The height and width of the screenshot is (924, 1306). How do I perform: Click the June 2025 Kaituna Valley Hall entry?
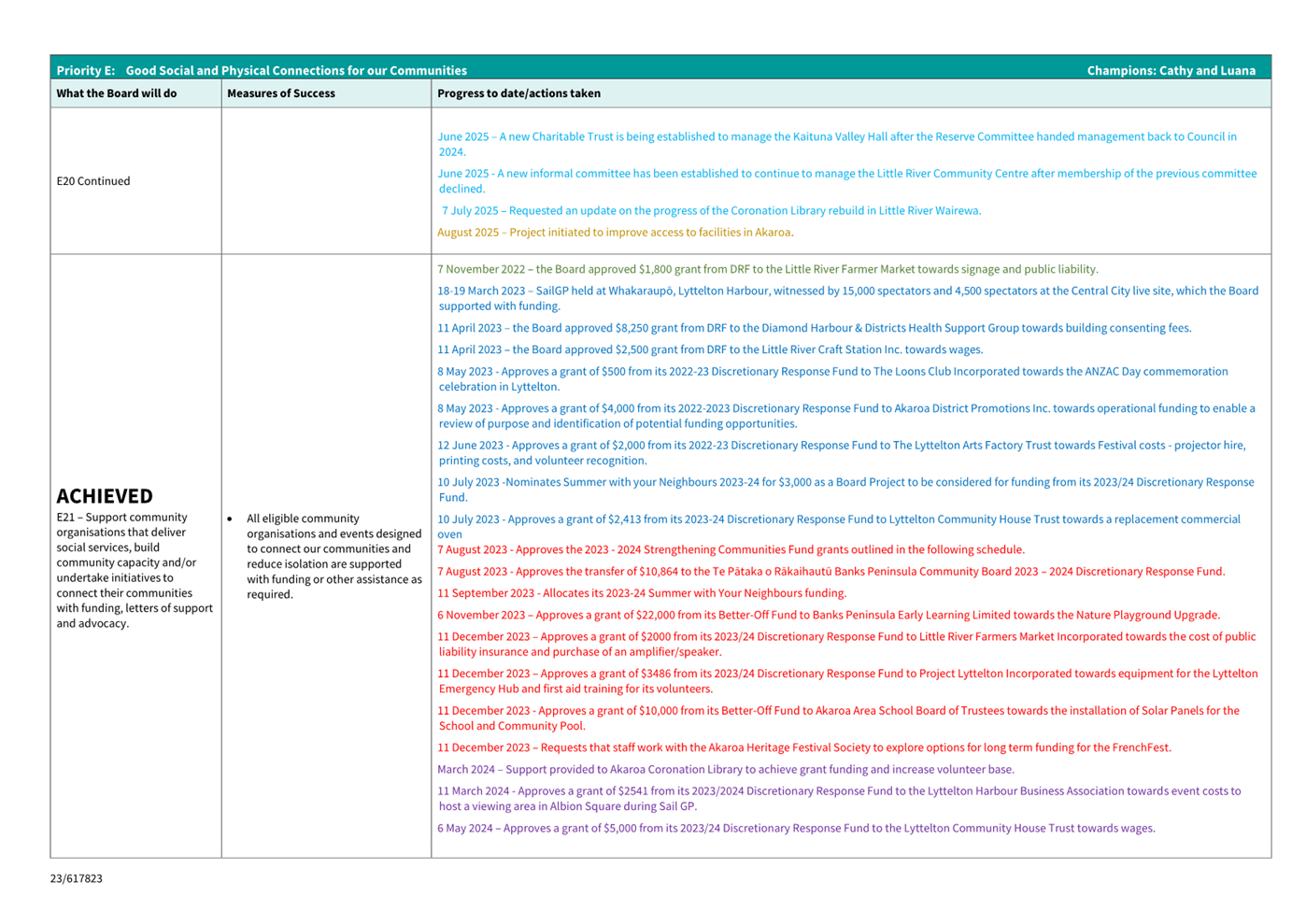coord(836,137)
